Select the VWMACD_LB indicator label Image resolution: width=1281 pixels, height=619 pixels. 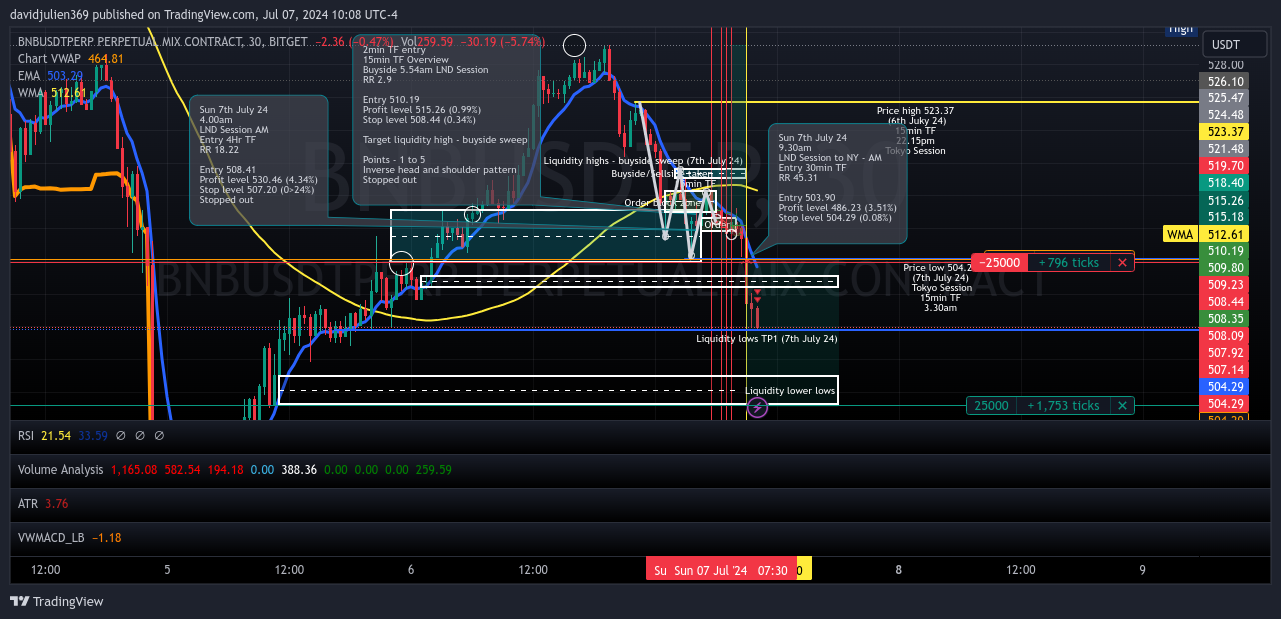(x=52, y=538)
